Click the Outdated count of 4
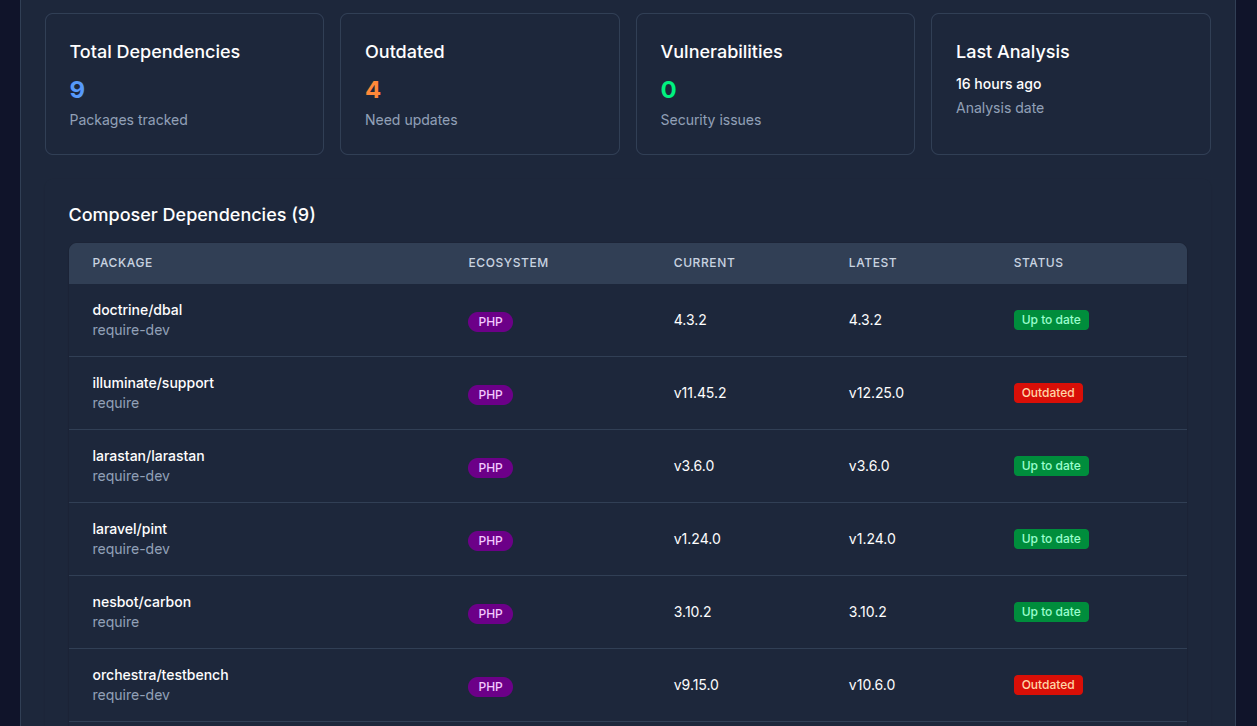 [x=373, y=90]
